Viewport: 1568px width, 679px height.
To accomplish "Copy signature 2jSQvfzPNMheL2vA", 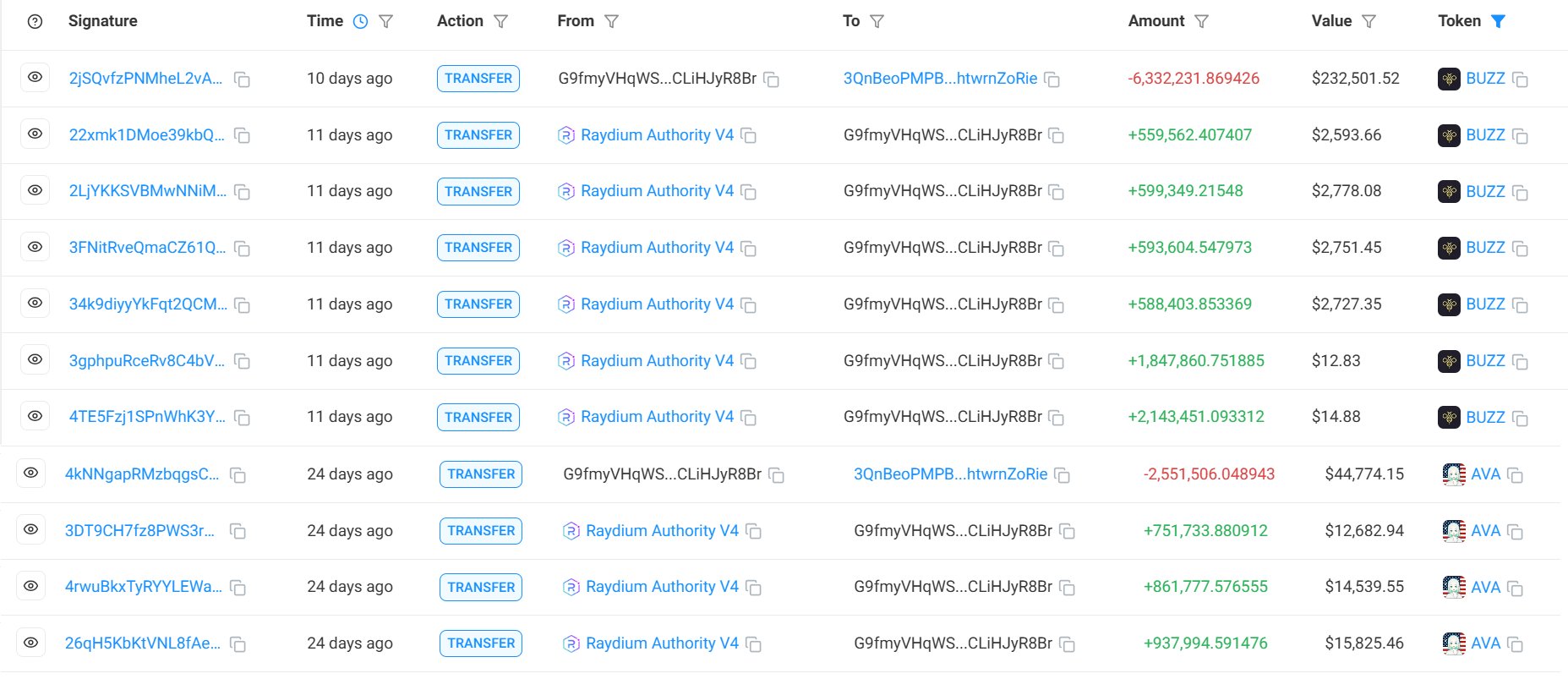I will [x=242, y=79].
